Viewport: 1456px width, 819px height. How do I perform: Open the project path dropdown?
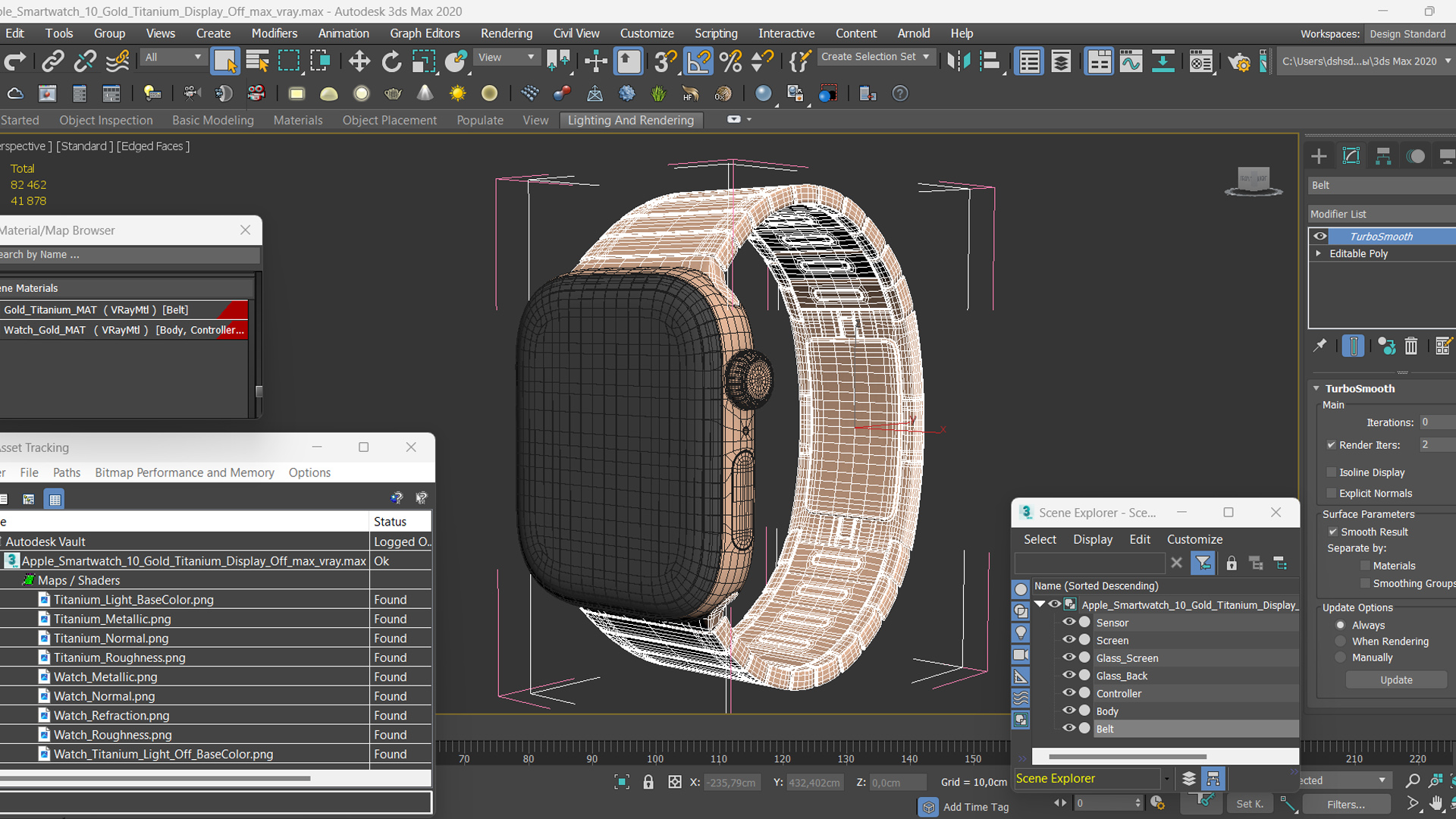tap(1448, 61)
